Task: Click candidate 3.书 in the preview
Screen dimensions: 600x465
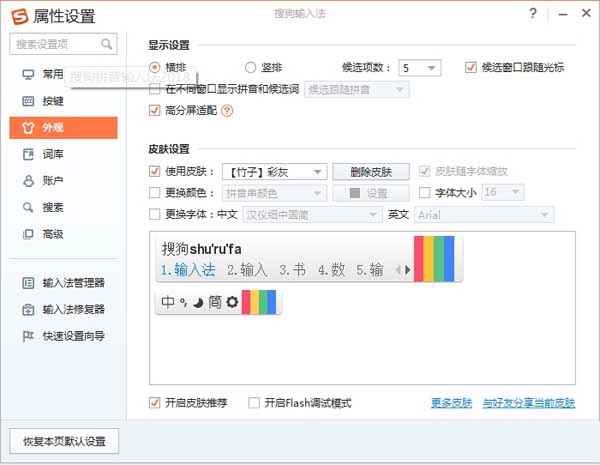Action: [x=292, y=270]
